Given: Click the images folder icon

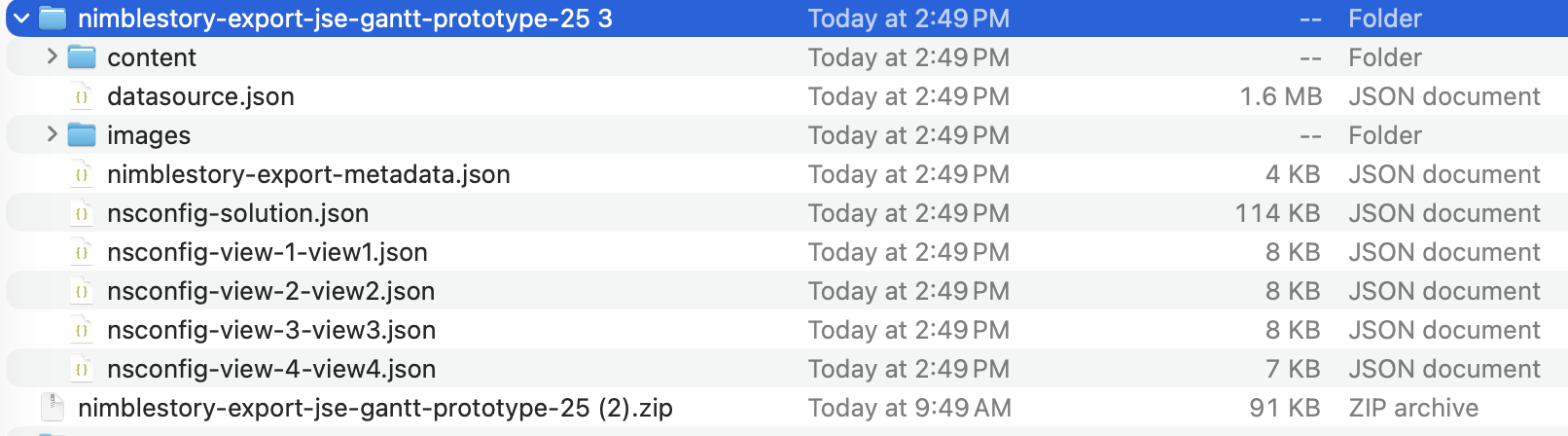Looking at the screenshot, I should click(x=82, y=135).
